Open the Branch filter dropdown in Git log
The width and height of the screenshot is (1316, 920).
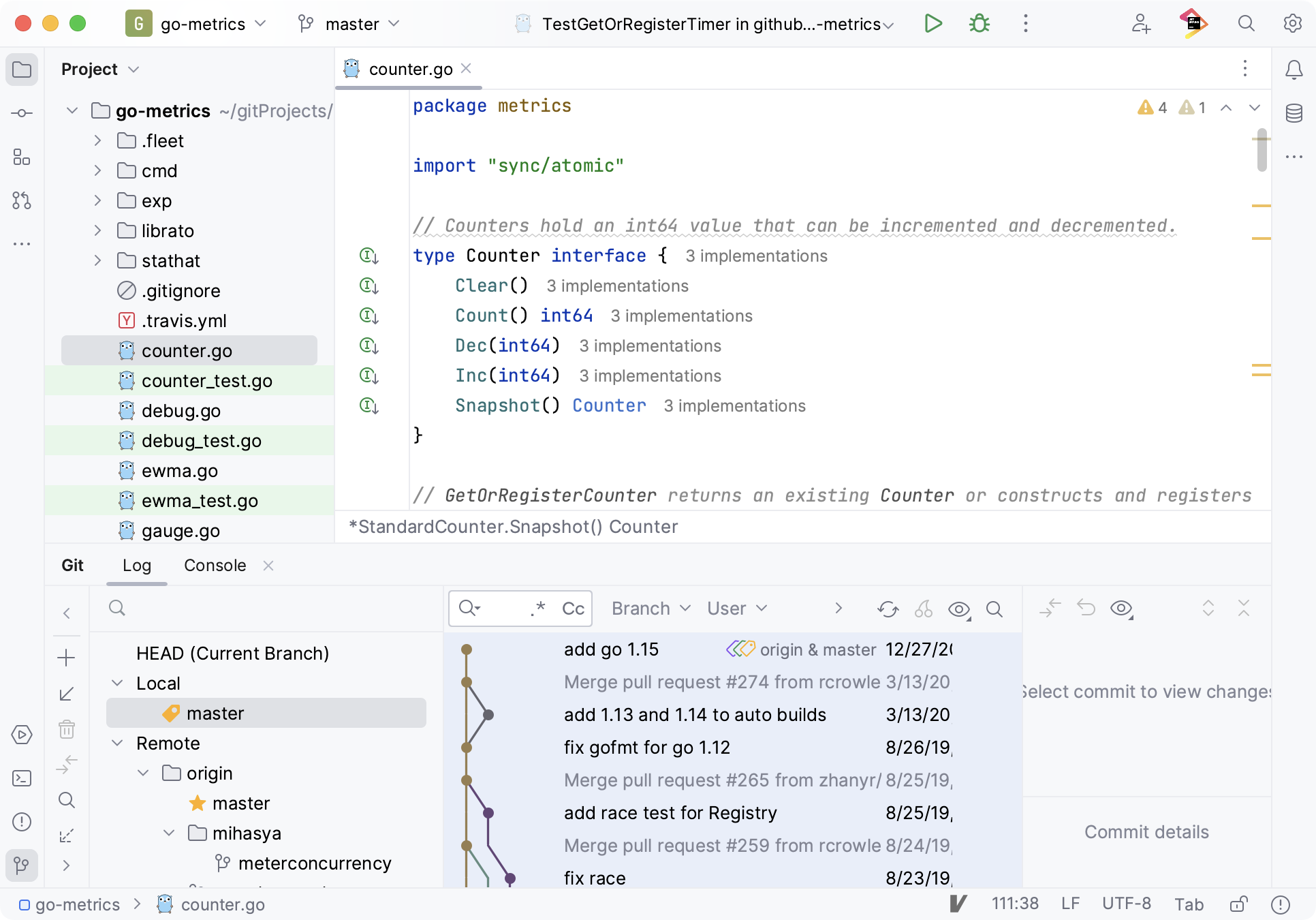pos(649,609)
